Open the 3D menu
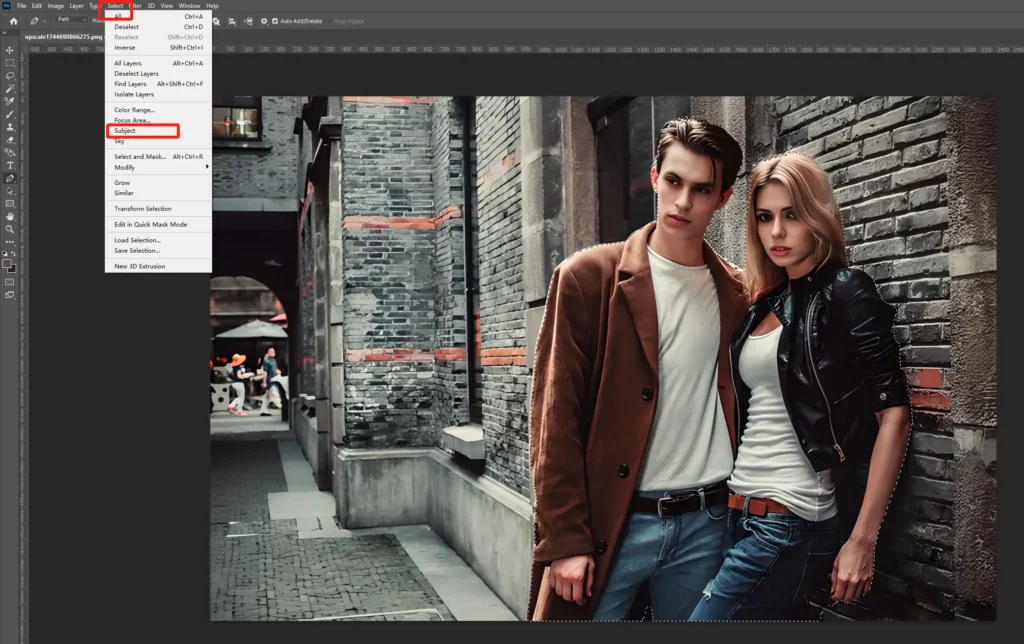 tap(151, 6)
